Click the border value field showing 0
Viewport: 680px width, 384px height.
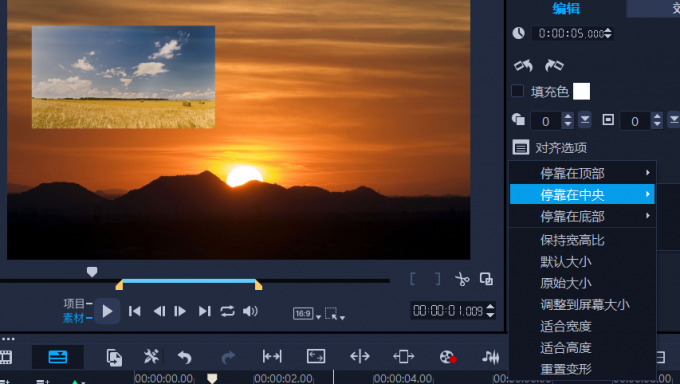pyautogui.click(x=635, y=121)
